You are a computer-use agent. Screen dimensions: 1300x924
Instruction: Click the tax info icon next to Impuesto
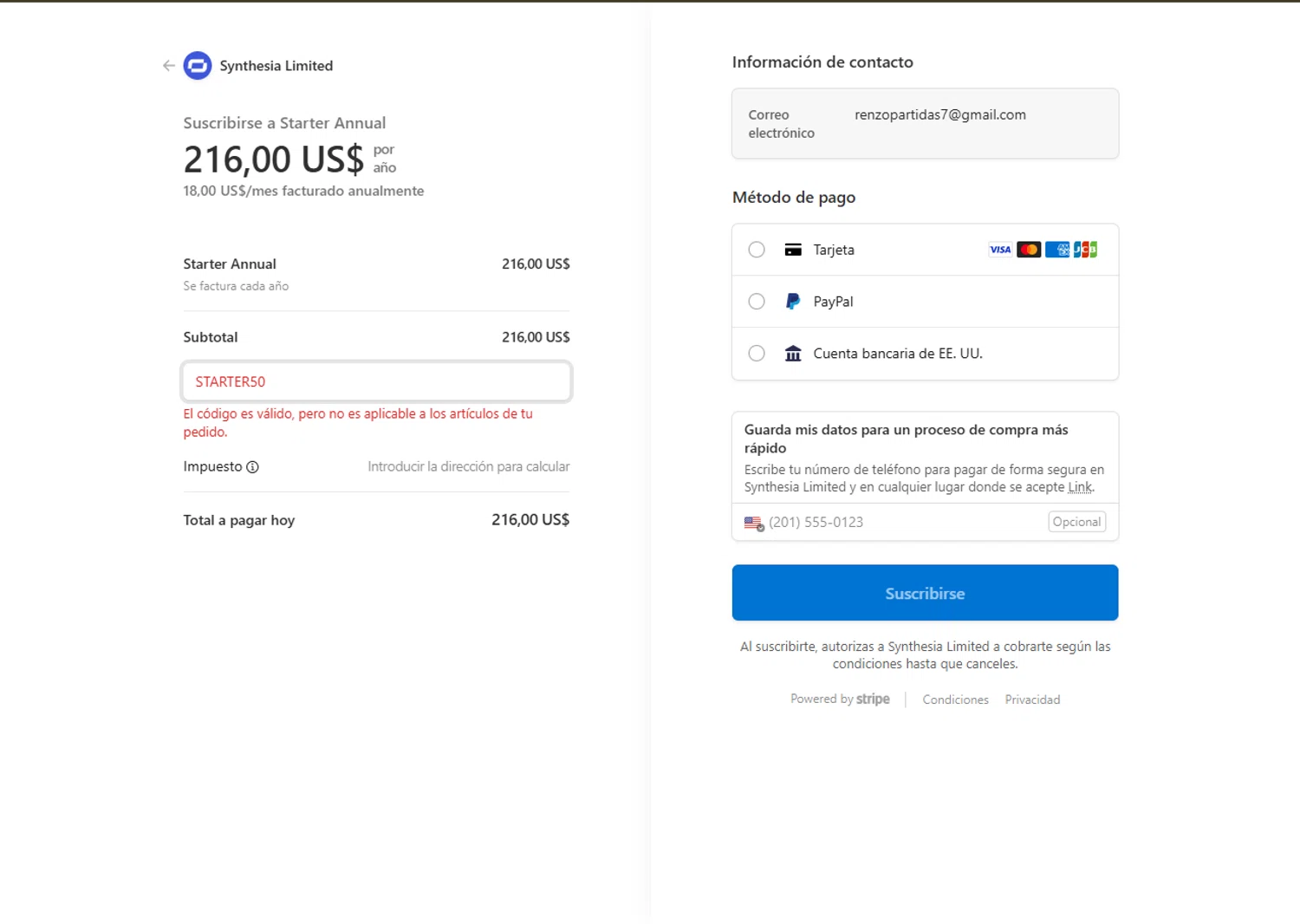(252, 467)
